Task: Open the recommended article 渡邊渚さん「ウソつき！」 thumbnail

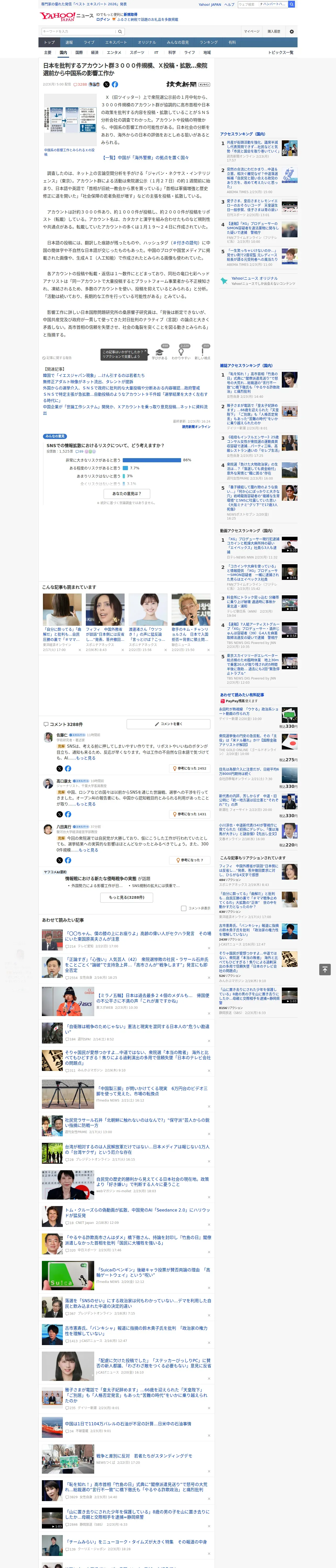Action: pos(148,610)
